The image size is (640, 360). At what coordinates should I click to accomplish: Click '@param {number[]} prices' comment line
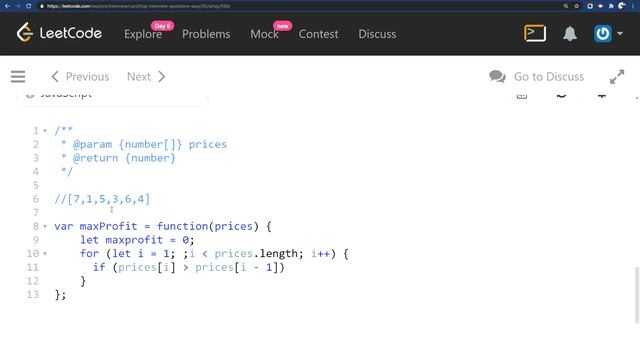pyautogui.click(x=150, y=144)
